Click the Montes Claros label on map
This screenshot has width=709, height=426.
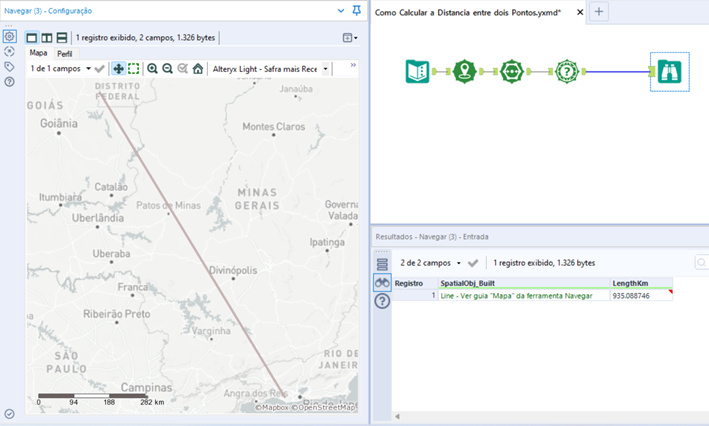point(274,127)
